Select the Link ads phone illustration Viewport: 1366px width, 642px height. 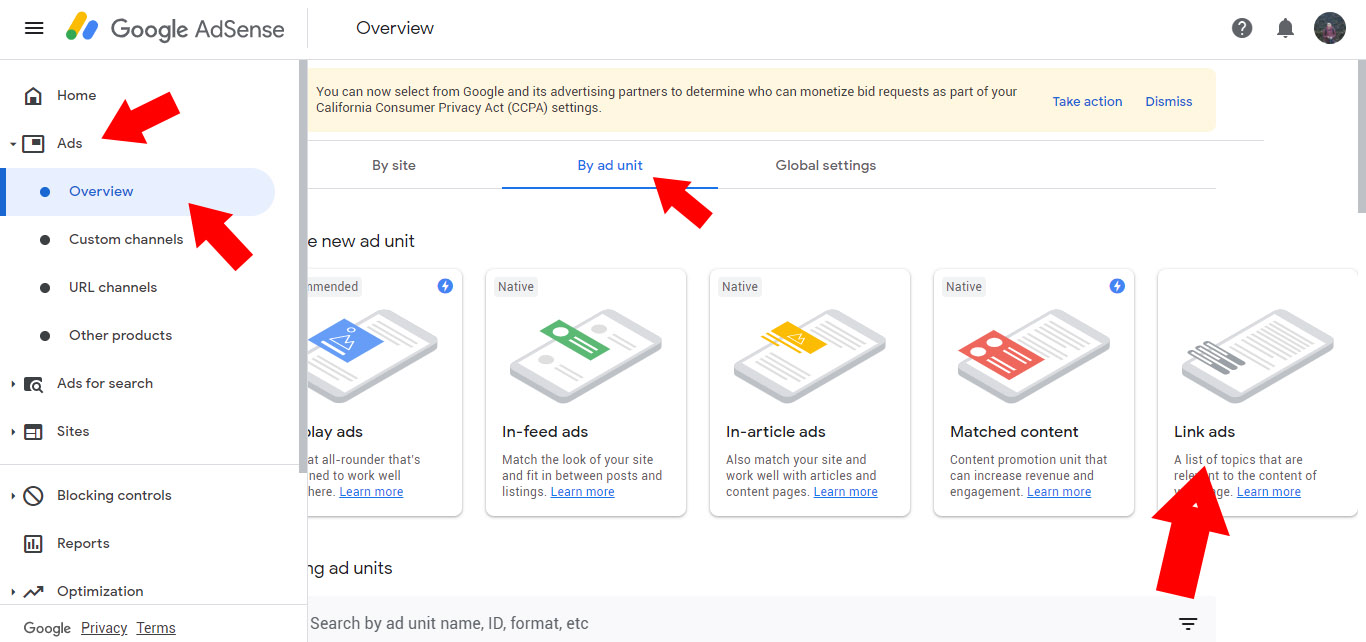tap(1258, 355)
